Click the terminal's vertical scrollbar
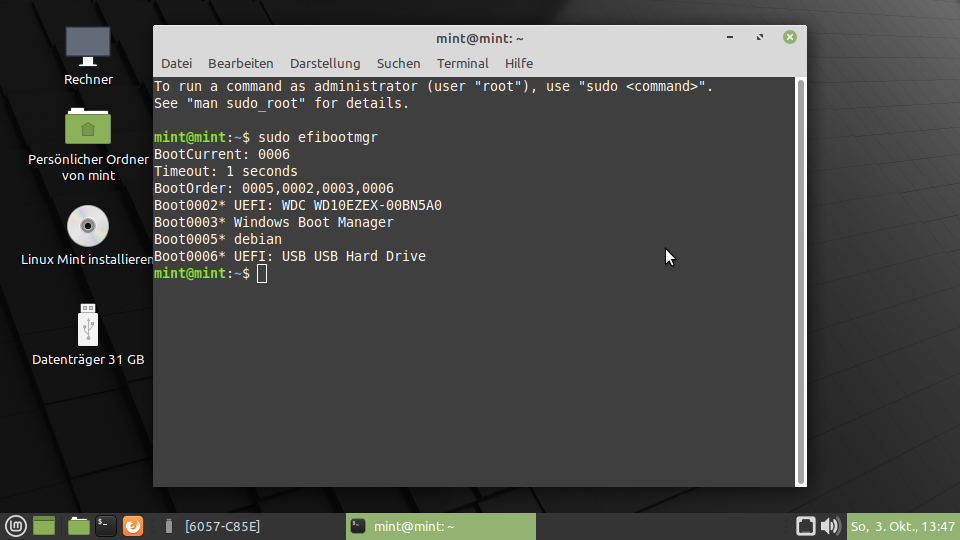 (800, 280)
